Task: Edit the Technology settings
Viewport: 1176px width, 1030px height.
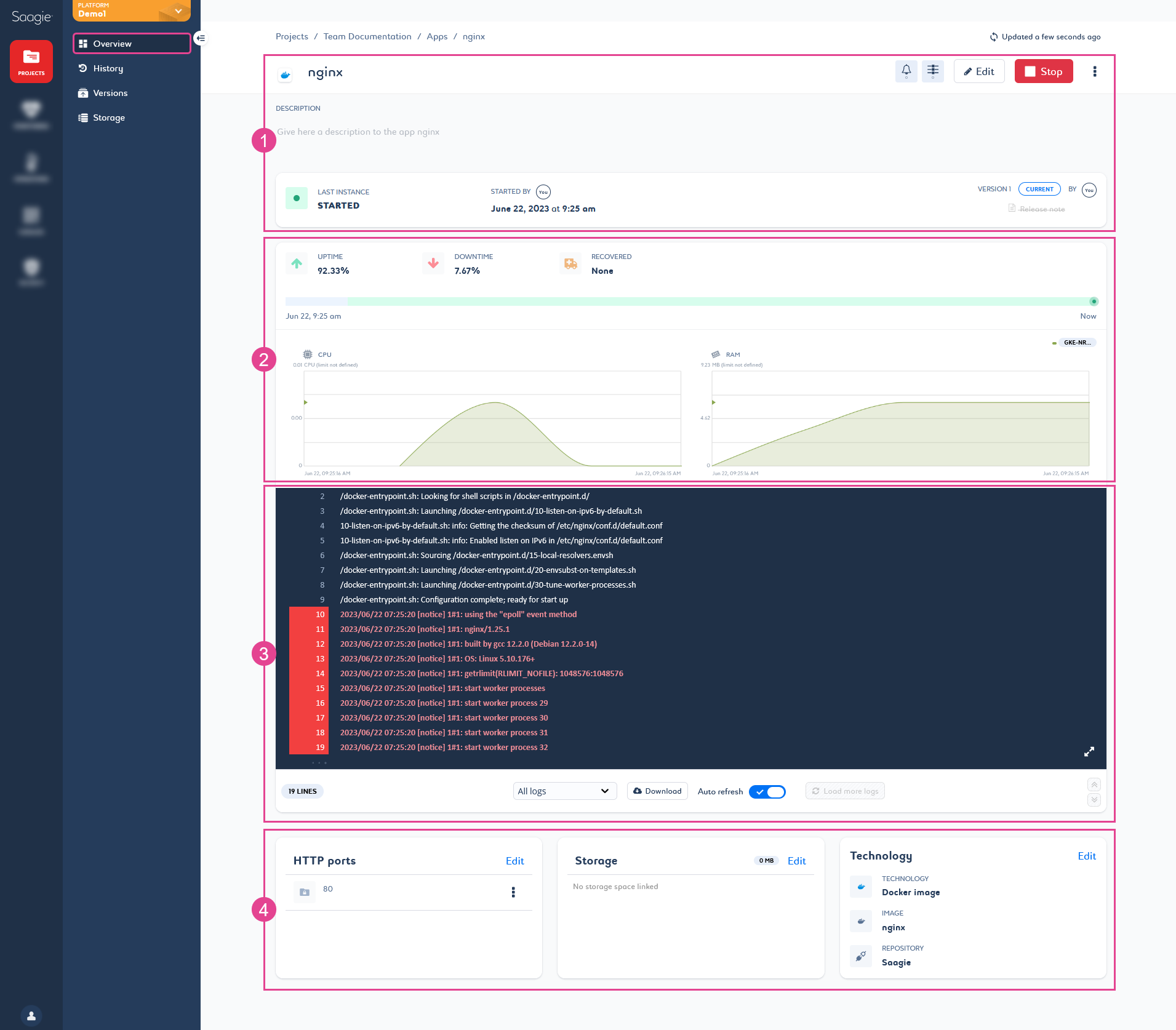Action: (x=1087, y=856)
